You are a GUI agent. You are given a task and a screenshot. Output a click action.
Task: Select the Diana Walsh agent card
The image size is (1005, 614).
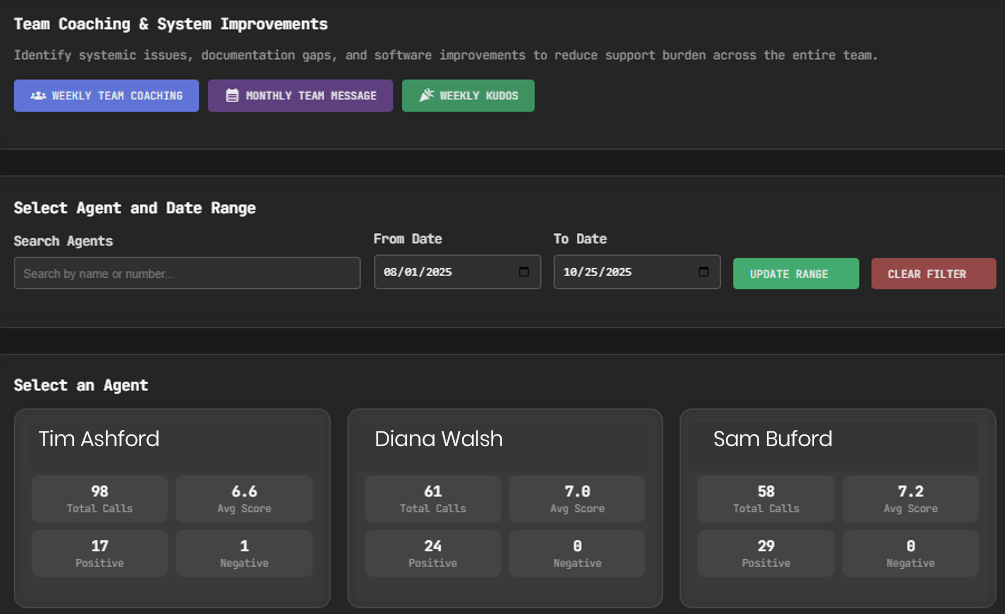click(505, 440)
